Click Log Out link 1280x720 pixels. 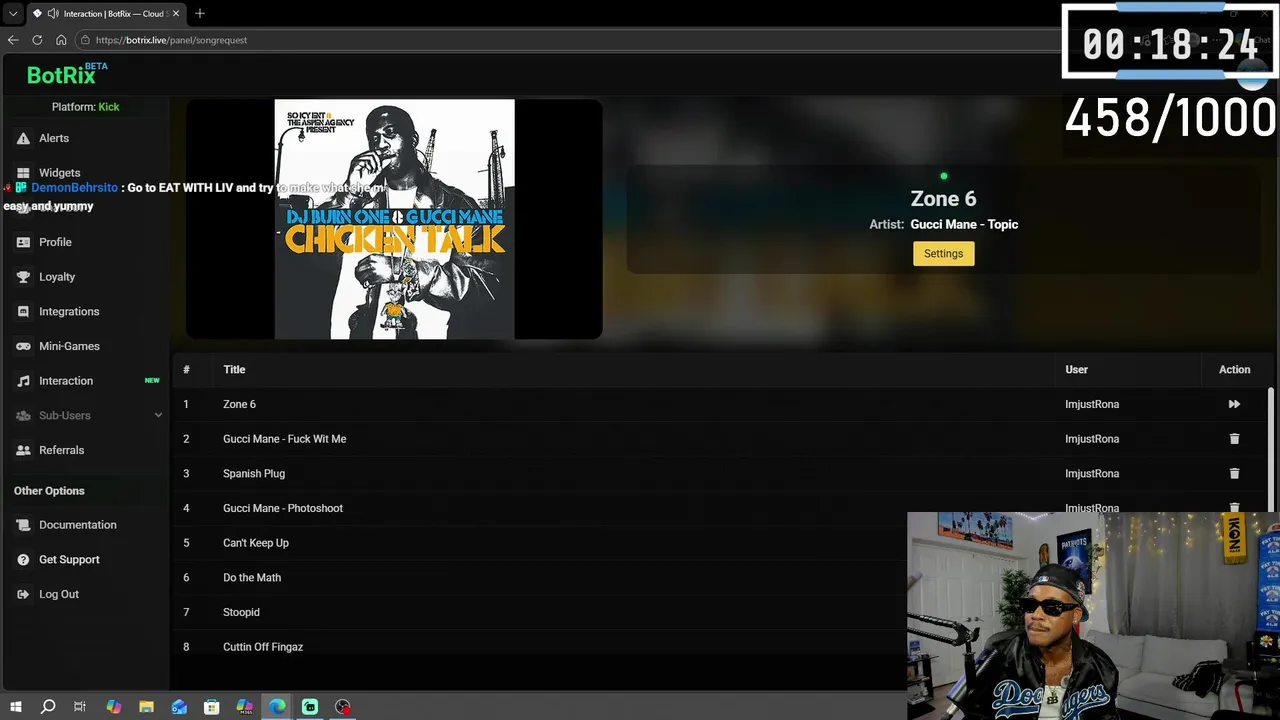click(x=59, y=594)
